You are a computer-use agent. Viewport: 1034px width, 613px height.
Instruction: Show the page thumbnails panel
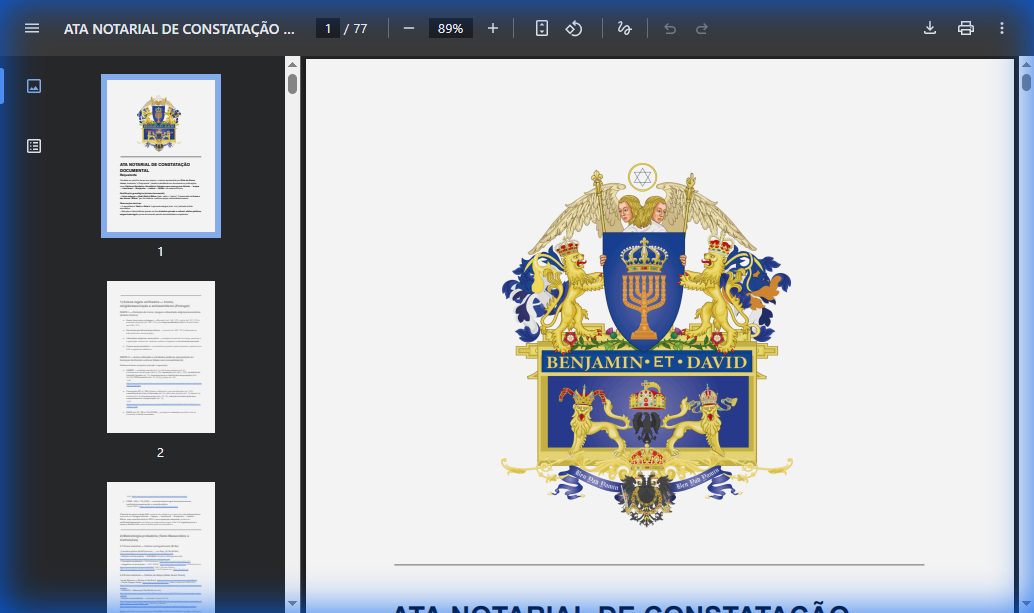click(x=34, y=85)
